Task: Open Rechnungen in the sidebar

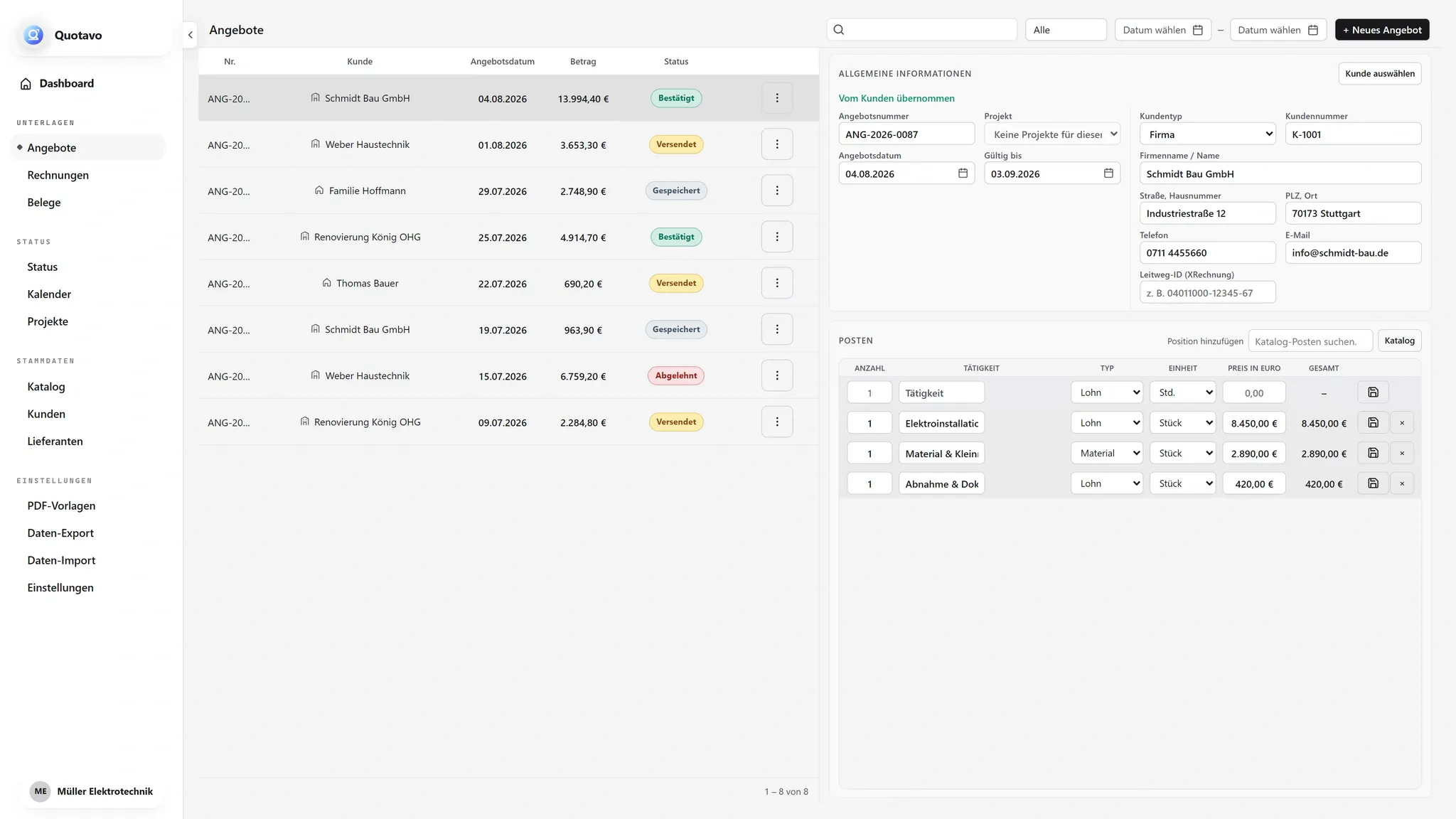Action: tap(58, 175)
